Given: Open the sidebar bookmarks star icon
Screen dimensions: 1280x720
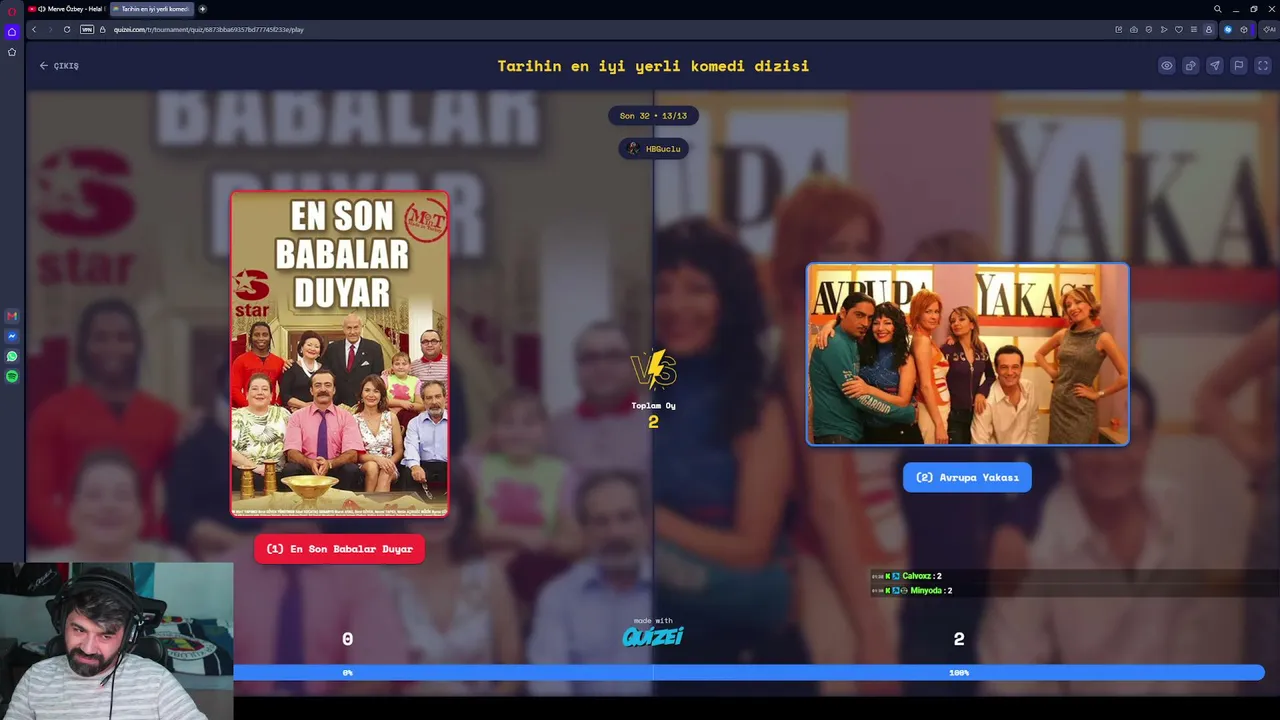Looking at the screenshot, I should coord(12,52).
